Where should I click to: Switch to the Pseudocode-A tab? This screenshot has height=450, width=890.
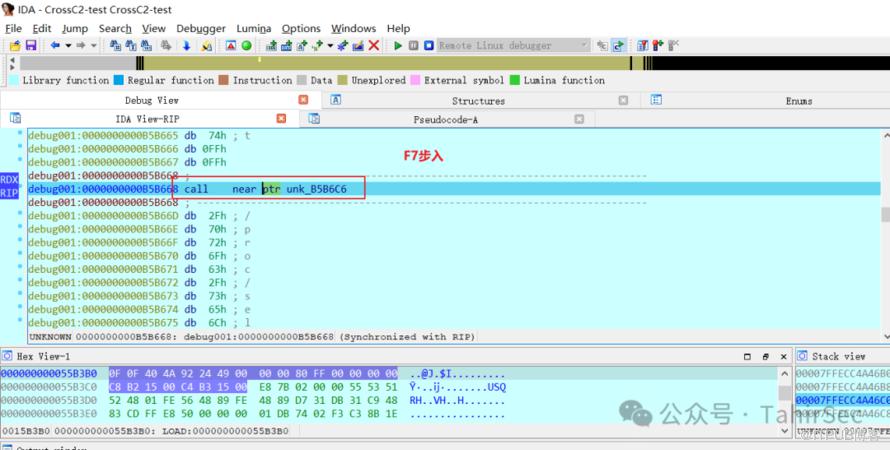click(x=446, y=120)
